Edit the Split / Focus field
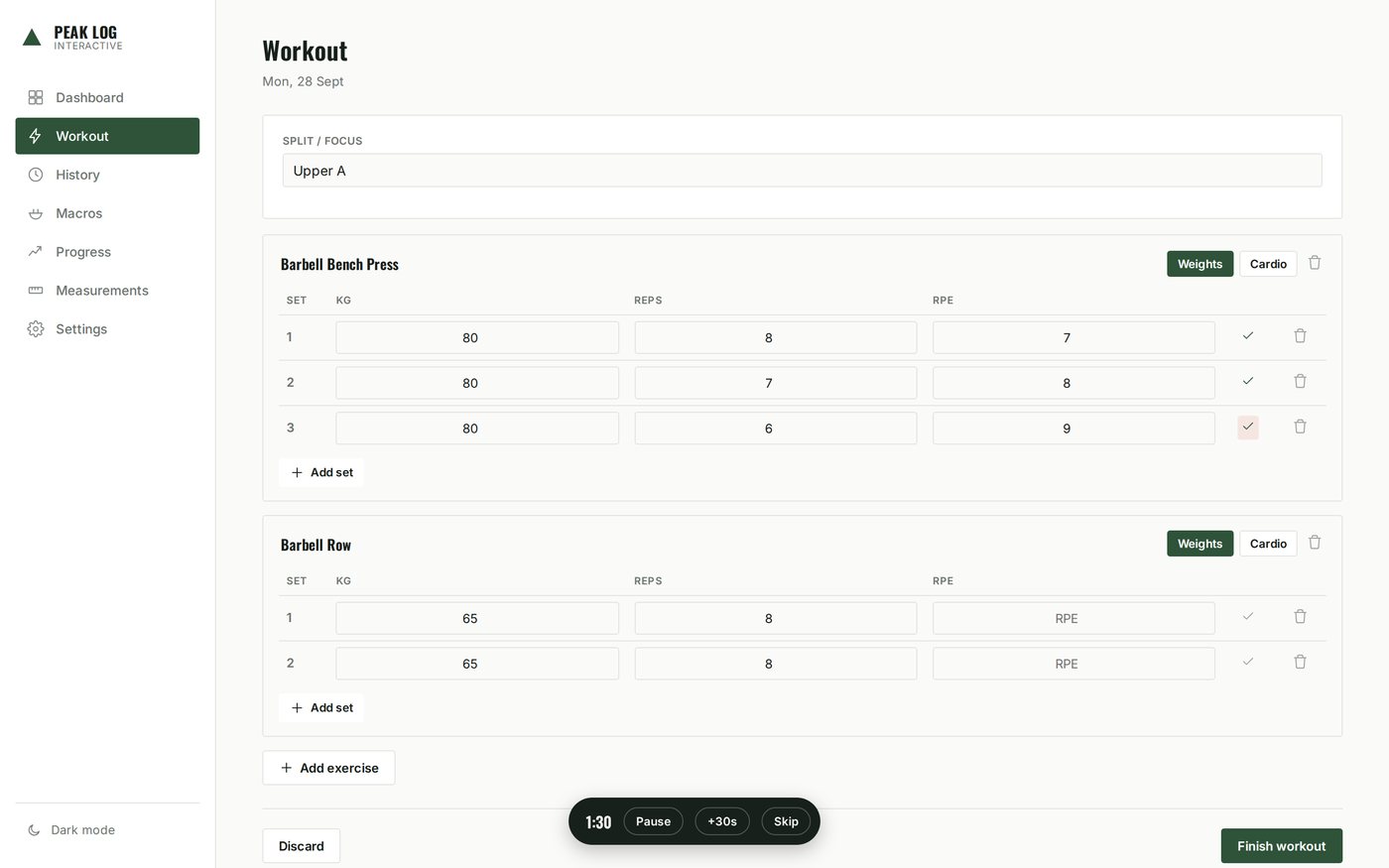The height and width of the screenshot is (868, 1389). click(802, 171)
